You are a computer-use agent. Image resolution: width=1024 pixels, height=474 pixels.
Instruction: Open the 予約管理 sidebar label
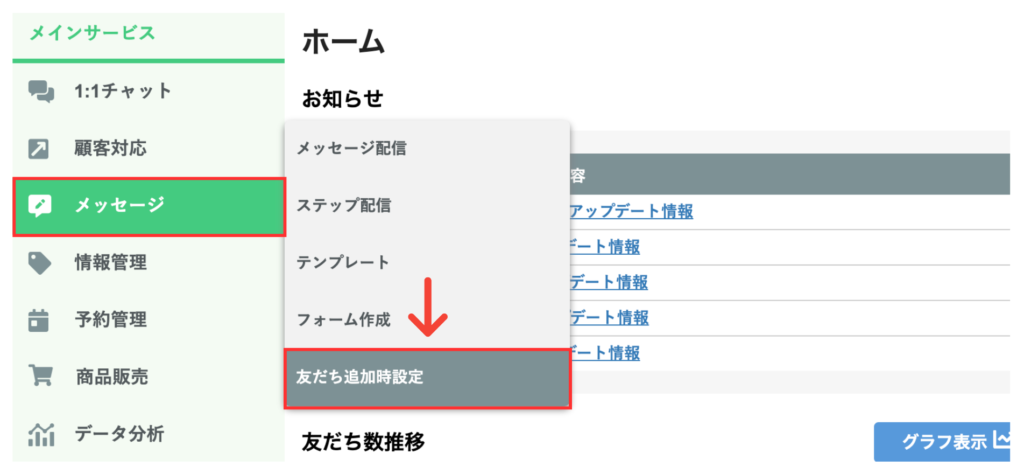(x=111, y=320)
